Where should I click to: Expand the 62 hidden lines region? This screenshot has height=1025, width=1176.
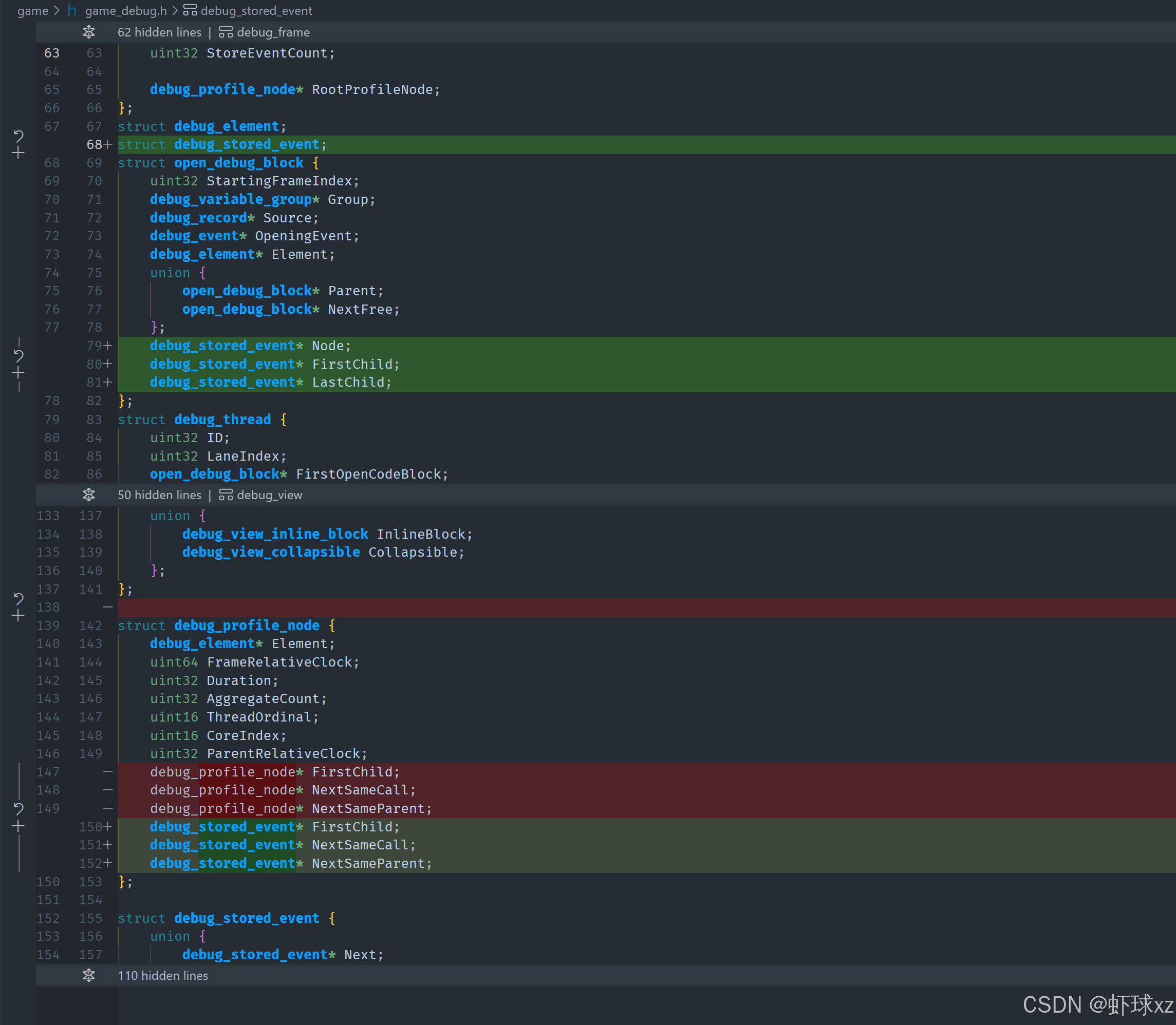pyautogui.click(x=89, y=32)
